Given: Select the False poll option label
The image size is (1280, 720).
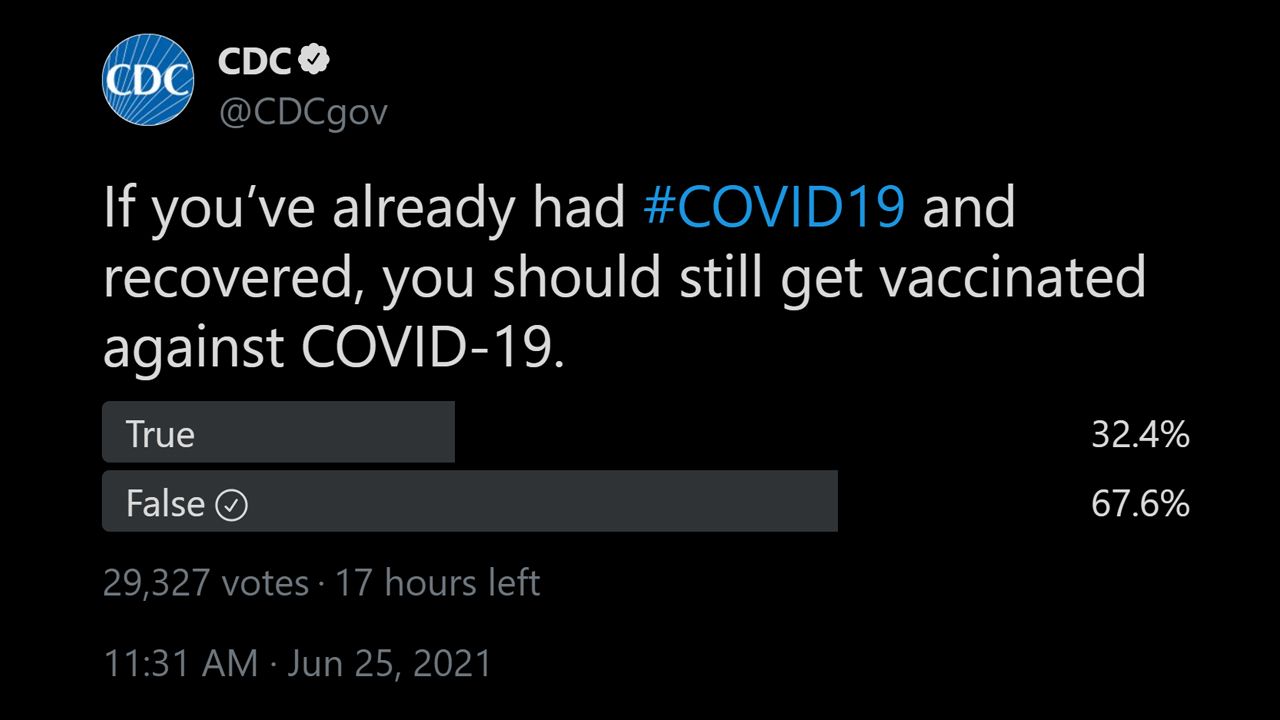Looking at the screenshot, I should (x=165, y=503).
